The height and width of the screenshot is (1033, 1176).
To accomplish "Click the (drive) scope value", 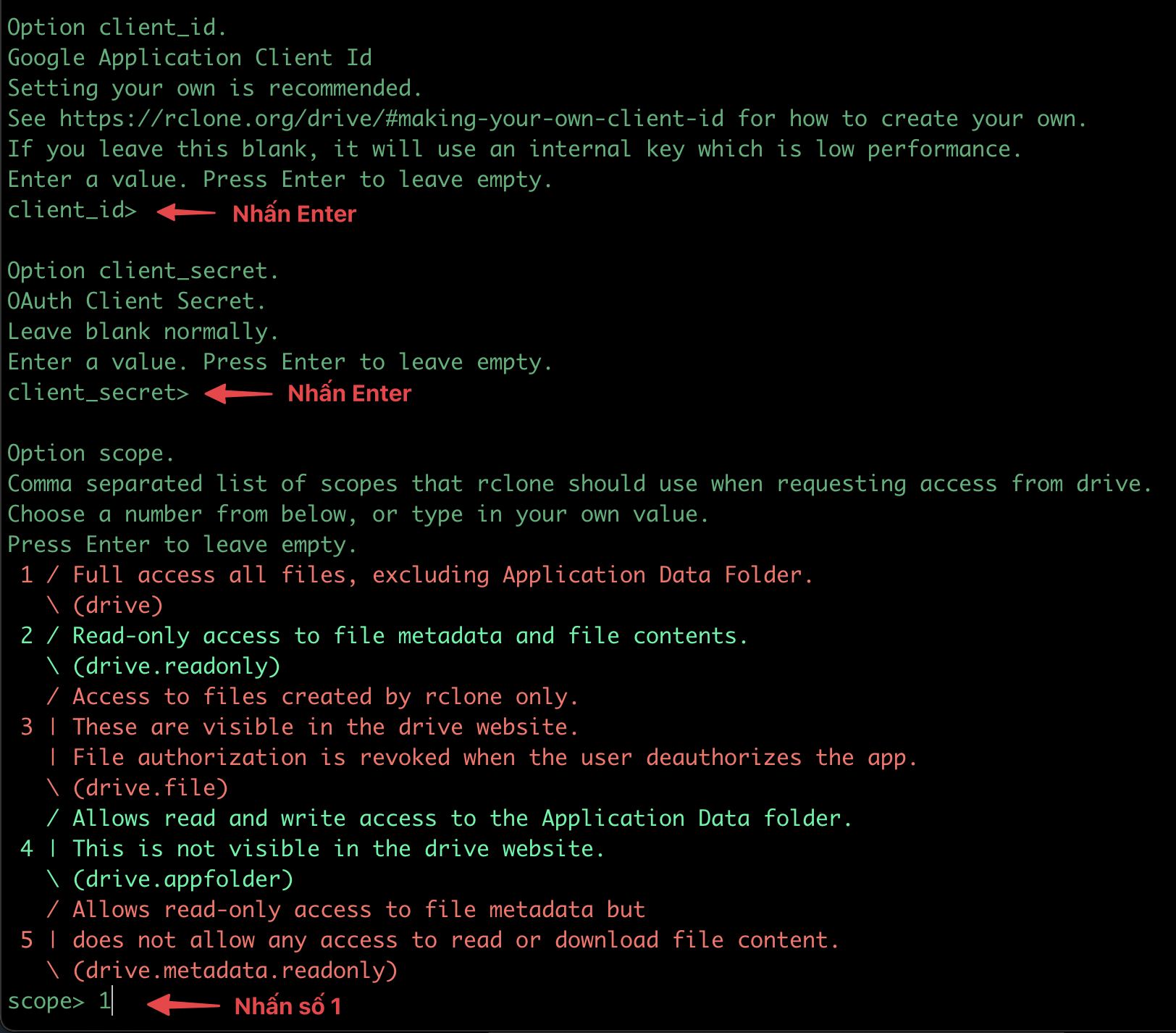I will 118,606.
